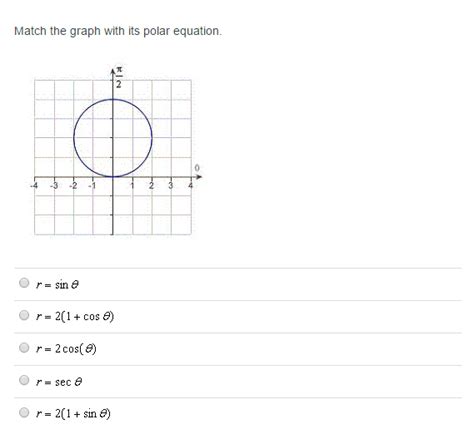Click the 0 label at the polar axis arrow
This screenshot has width=474, height=444.
(197, 168)
